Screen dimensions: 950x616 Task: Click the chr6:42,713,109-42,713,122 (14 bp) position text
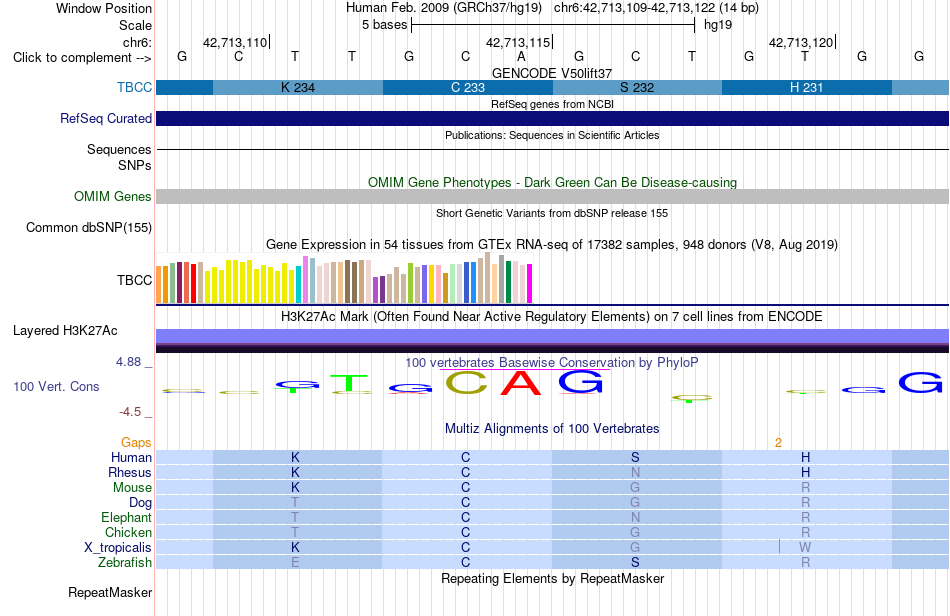click(656, 8)
